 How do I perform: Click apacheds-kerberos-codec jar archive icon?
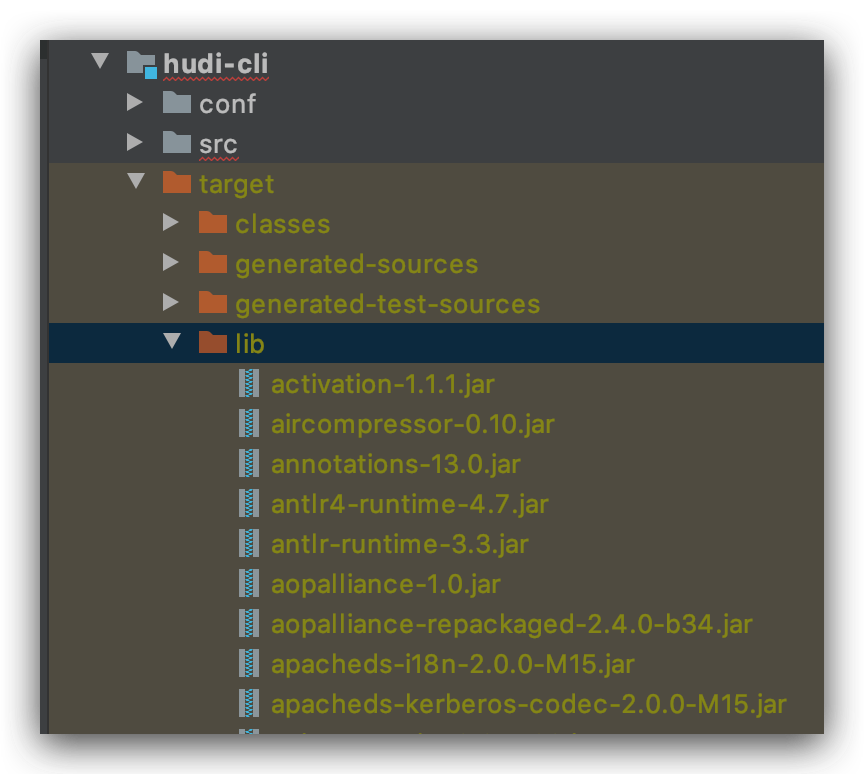click(x=249, y=703)
